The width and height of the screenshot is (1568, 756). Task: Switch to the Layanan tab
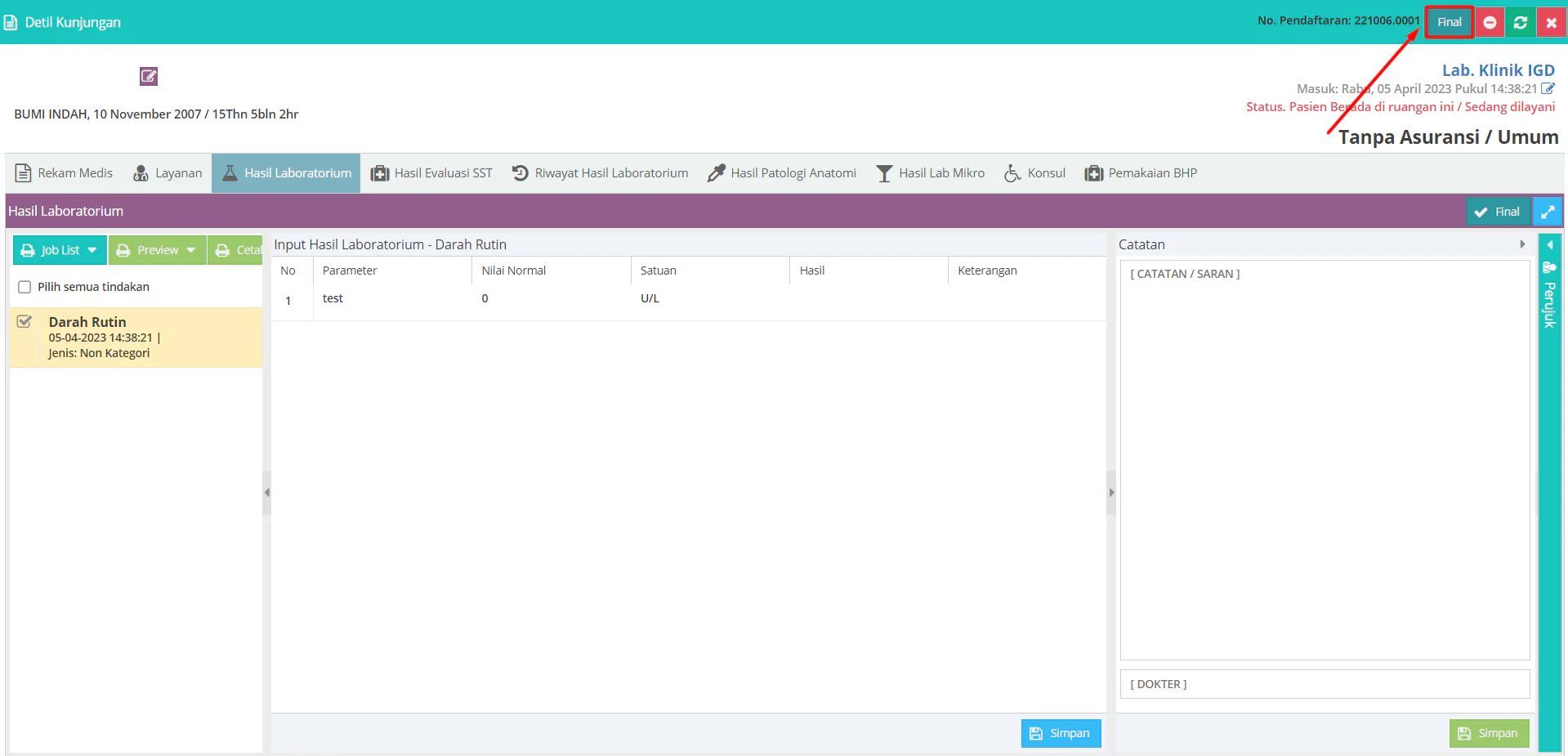point(168,173)
